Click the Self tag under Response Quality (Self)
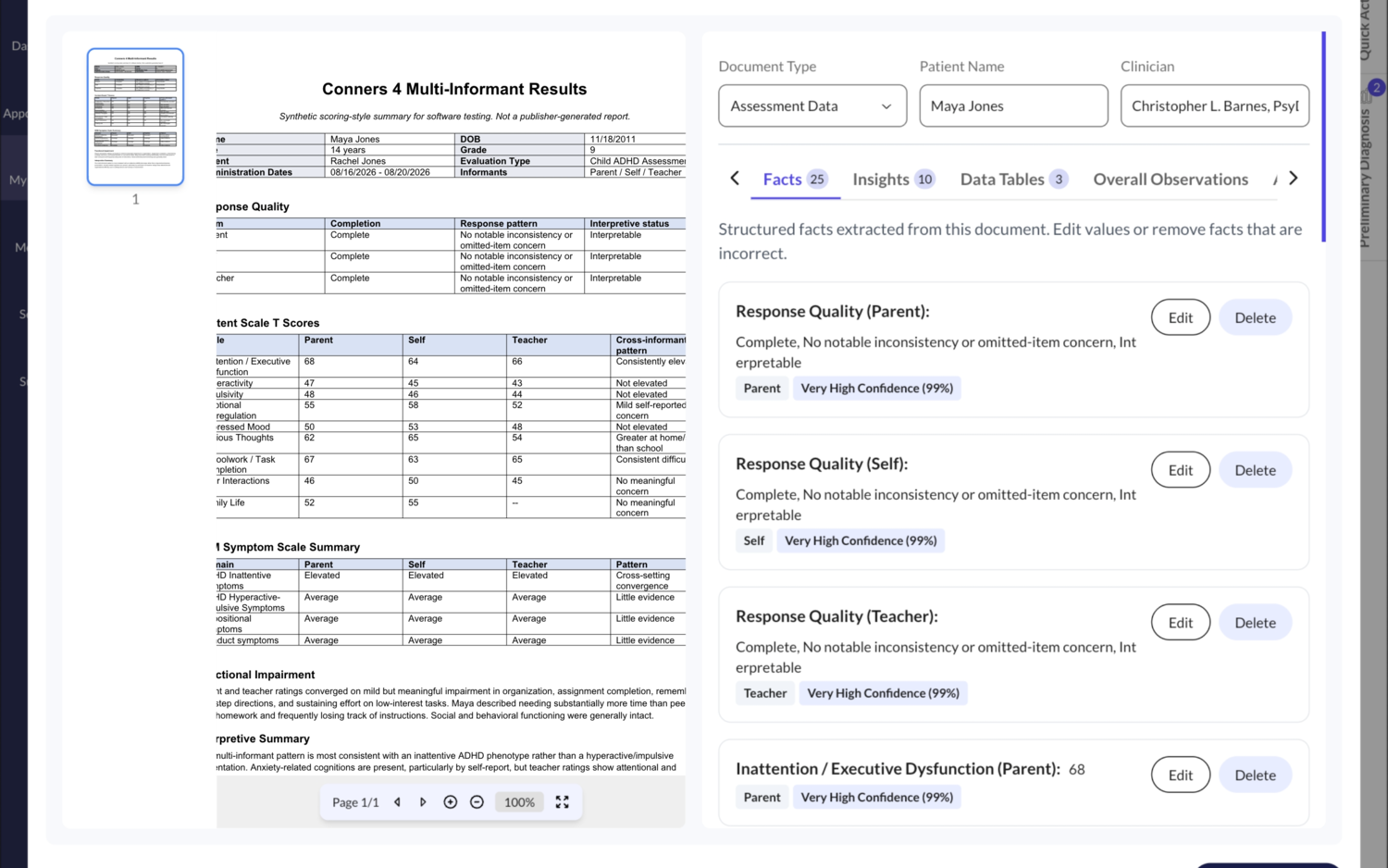1388x868 pixels. [x=754, y=541]
